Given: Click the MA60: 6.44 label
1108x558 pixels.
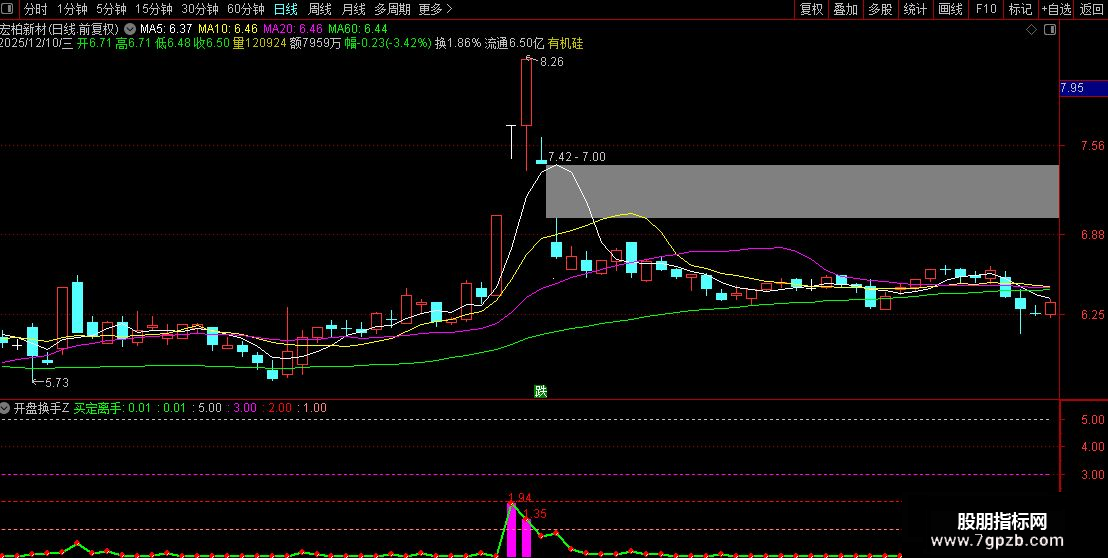Looking at the screenshot, I should [358, 30].
